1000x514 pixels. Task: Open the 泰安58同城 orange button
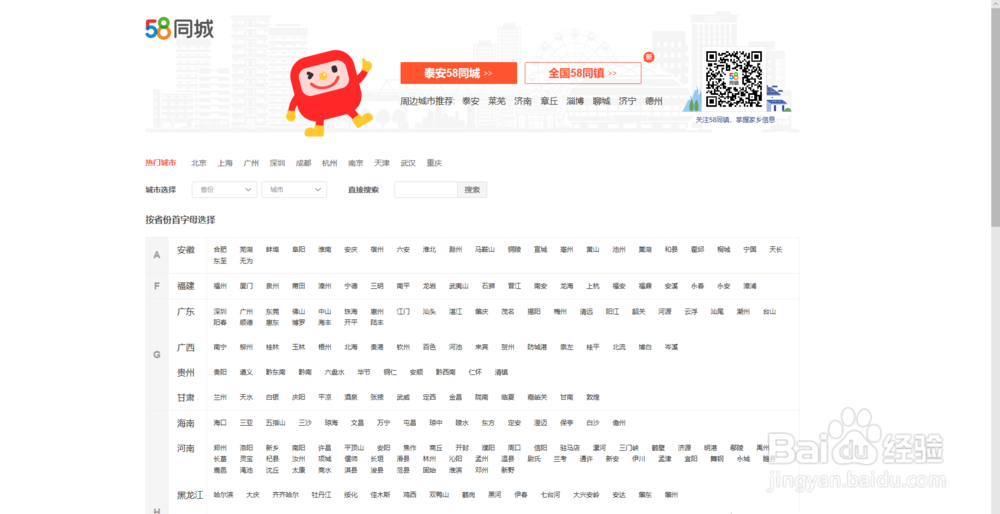pyautogui.click(x=459, y=73)
